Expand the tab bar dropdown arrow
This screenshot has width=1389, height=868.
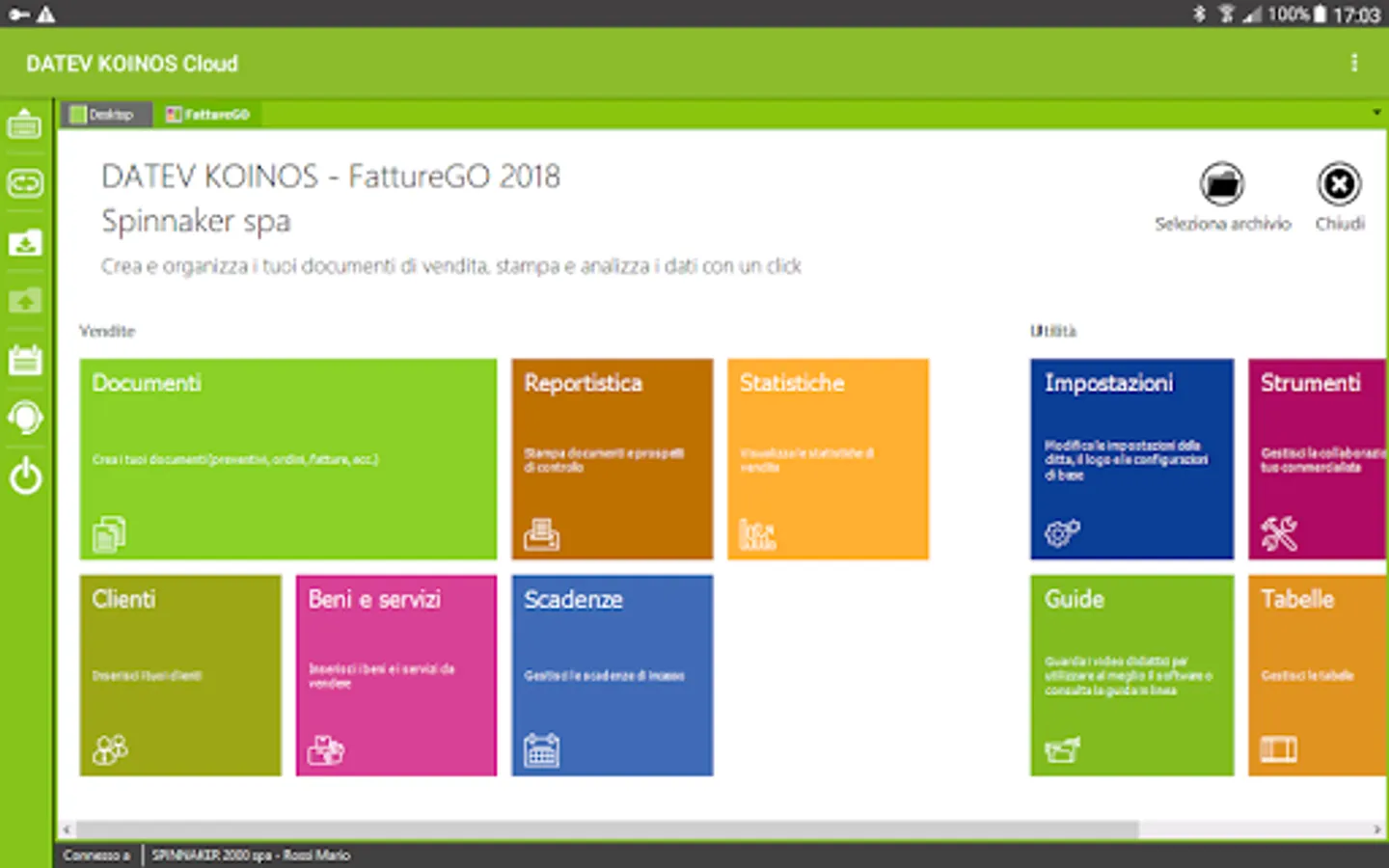[1376, 113]
